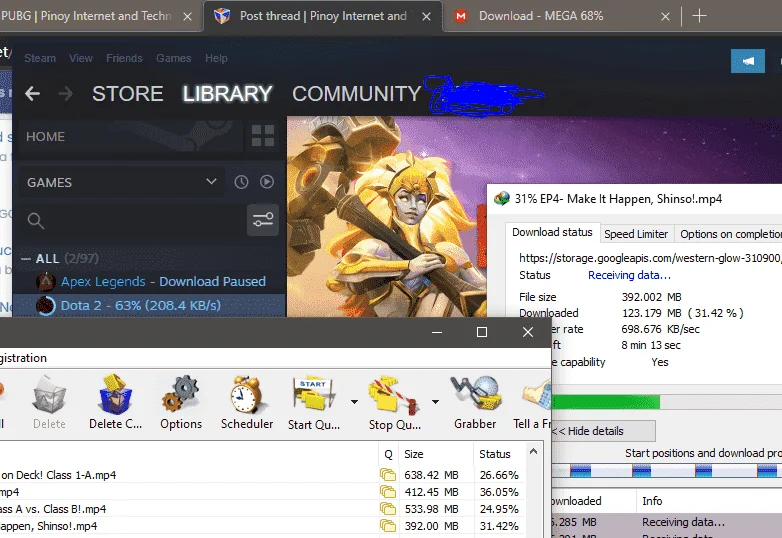Open the Steam menu
Image resolution: width=782 pixels, height=538 pixels.
coord(40,58)
